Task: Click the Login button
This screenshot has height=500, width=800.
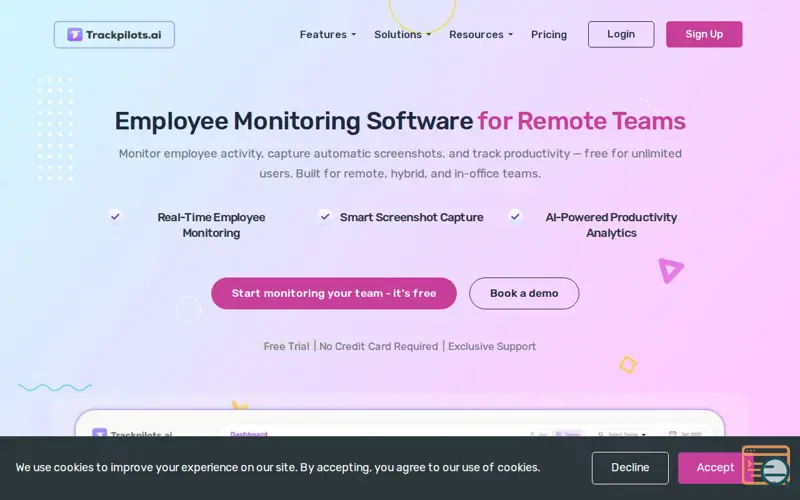Action: coord(621,34)
